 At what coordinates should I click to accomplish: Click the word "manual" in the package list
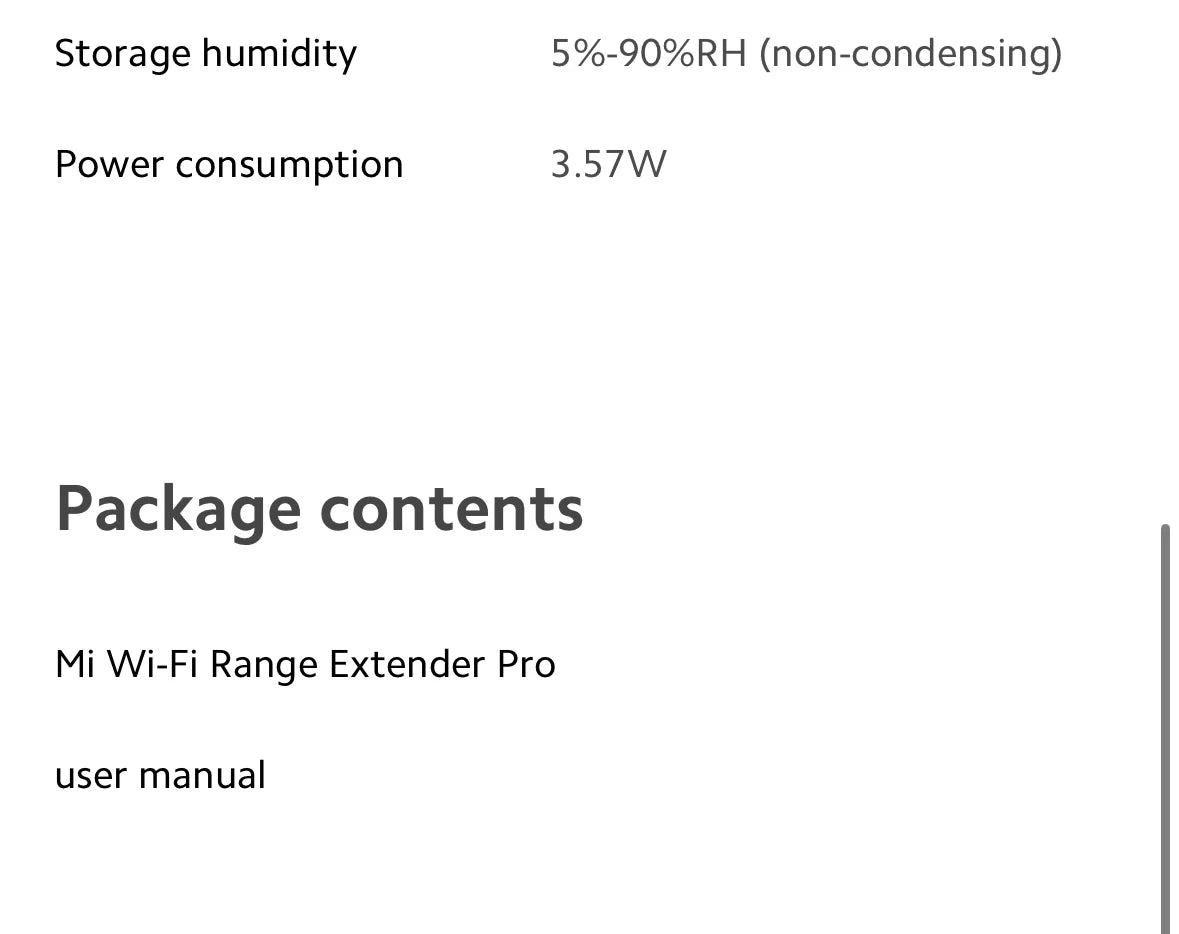202,776
